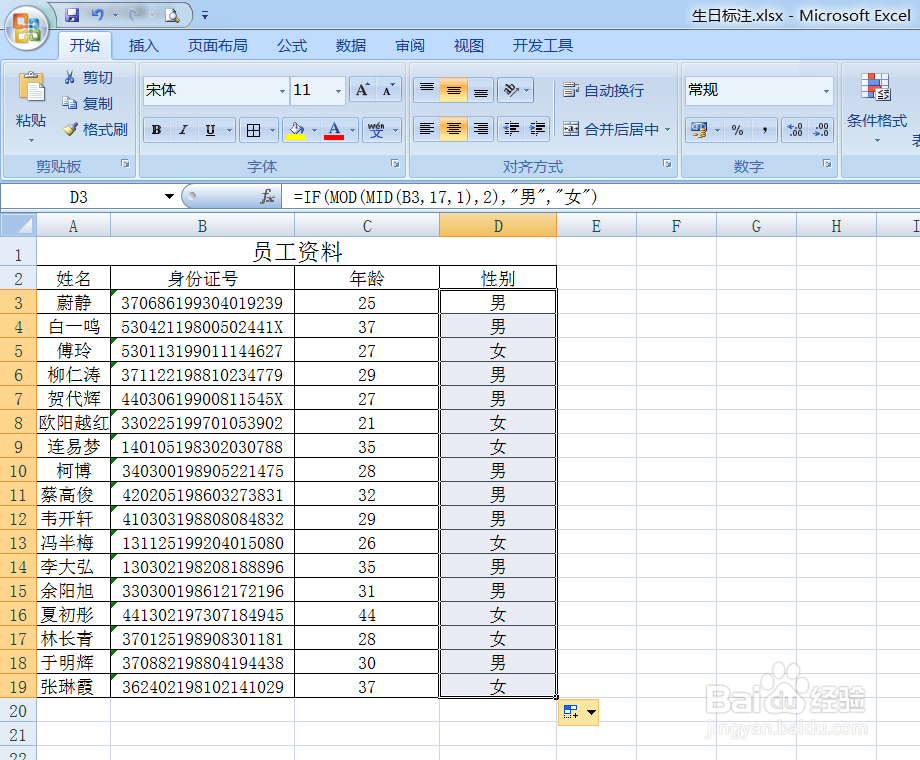
Task: Decrease font size
Action: (388, 90)
